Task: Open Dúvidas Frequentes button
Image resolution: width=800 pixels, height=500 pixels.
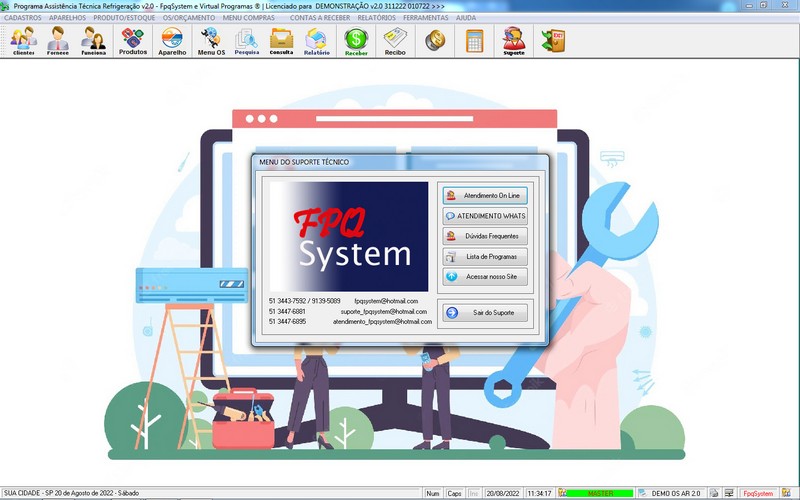Action: [485, 236]
